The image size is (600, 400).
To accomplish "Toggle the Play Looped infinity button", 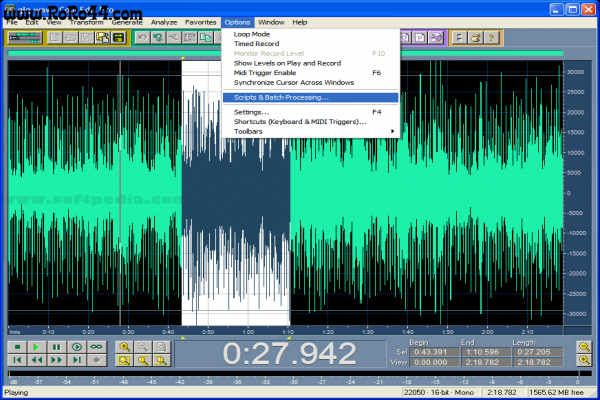I will click(x=96, y=347).
